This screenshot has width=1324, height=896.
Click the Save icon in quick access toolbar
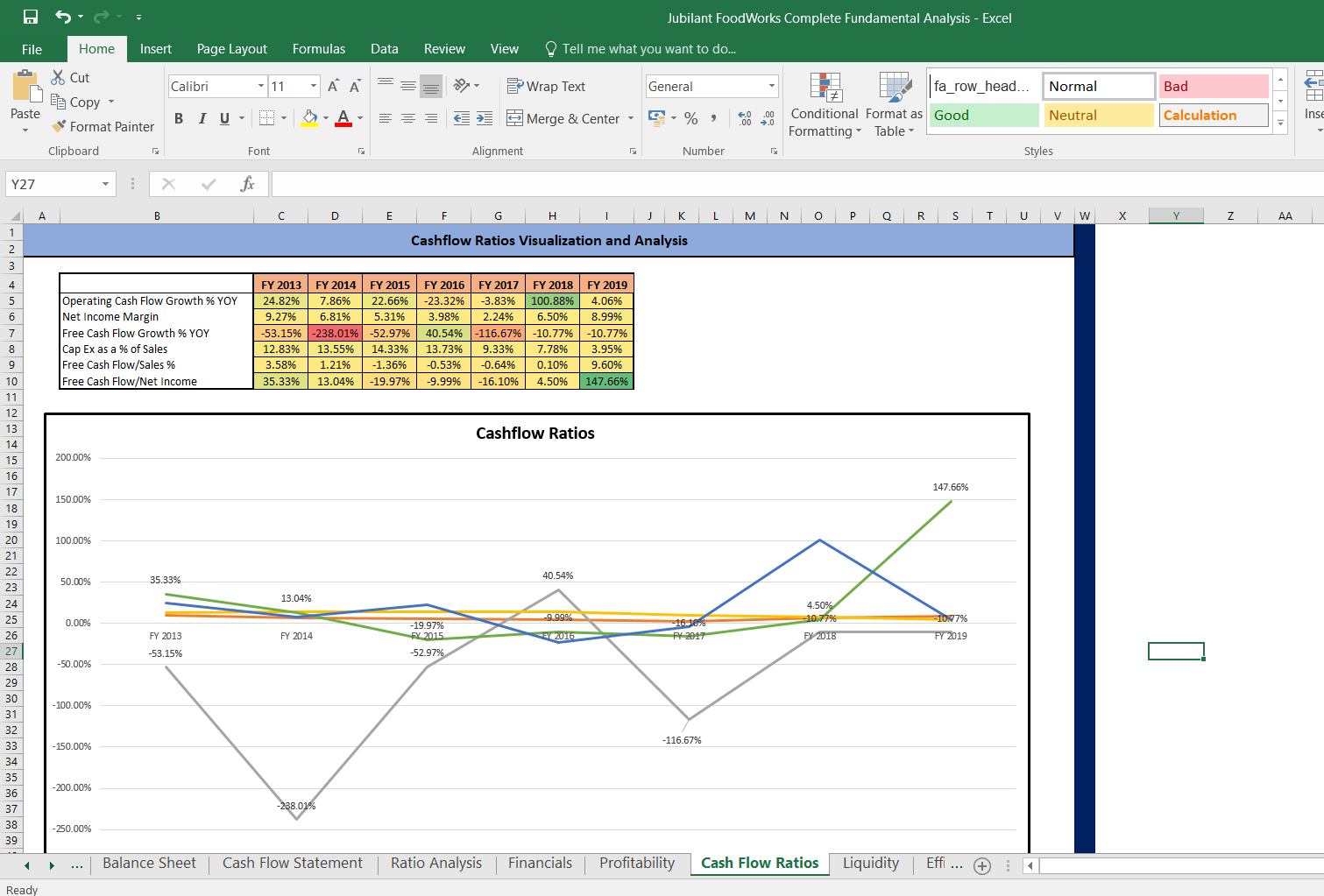[31, 17]
